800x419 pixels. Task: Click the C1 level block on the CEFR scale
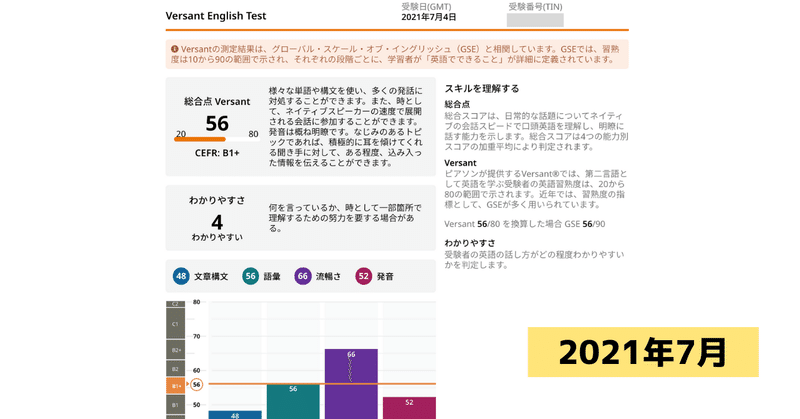point(176,324)
